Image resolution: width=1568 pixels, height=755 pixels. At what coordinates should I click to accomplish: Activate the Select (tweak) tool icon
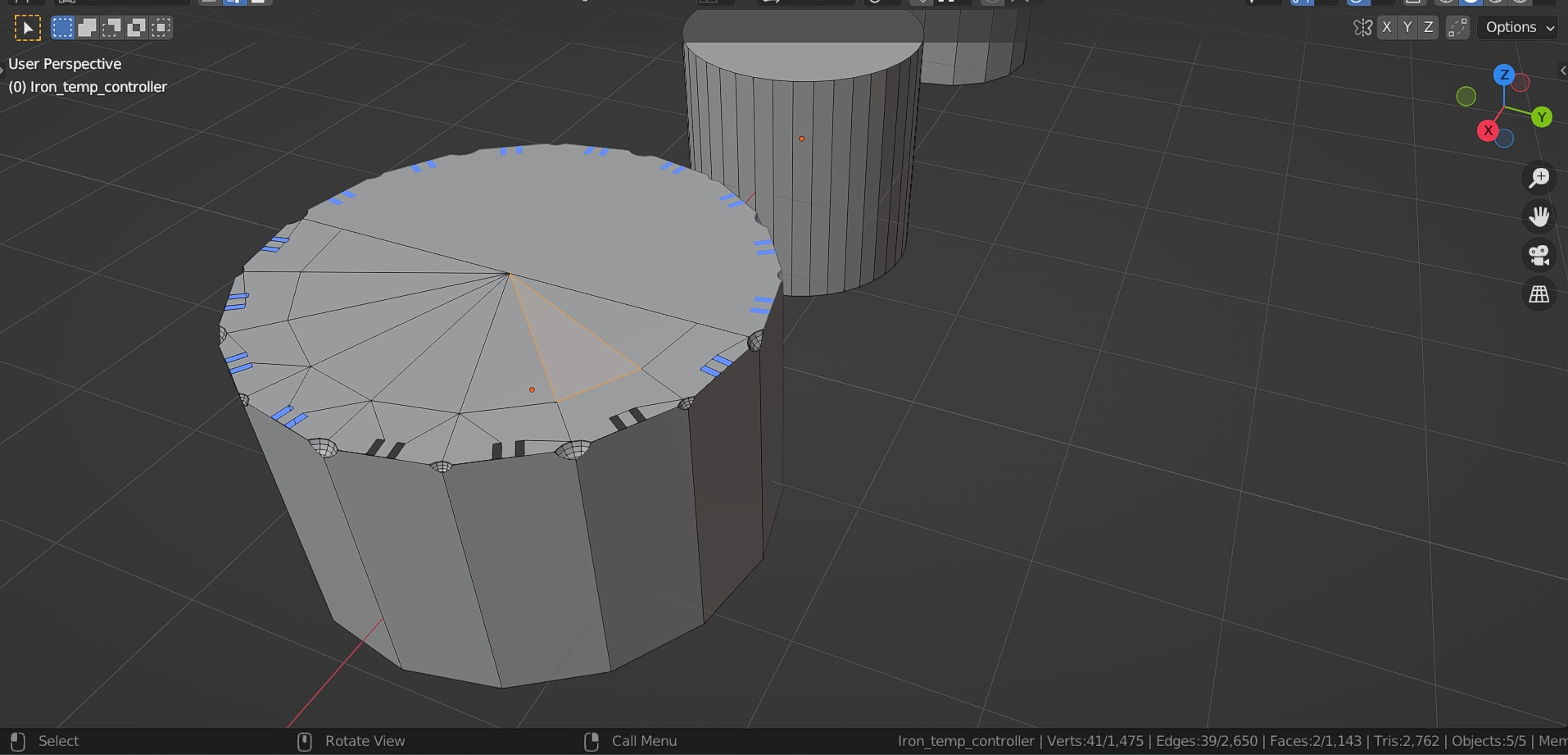point(28,28)
